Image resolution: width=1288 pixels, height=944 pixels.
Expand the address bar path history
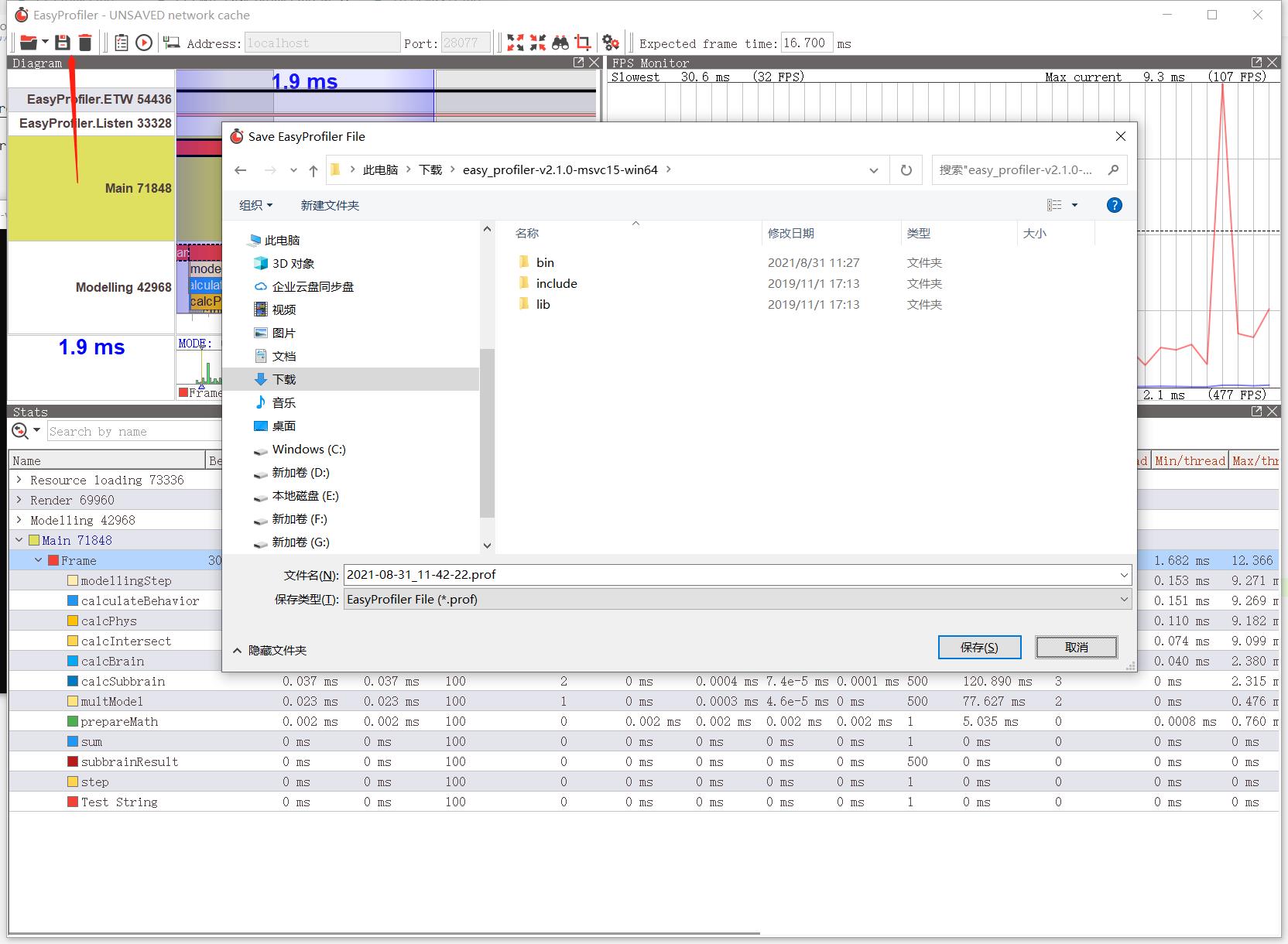coord(874,170)
